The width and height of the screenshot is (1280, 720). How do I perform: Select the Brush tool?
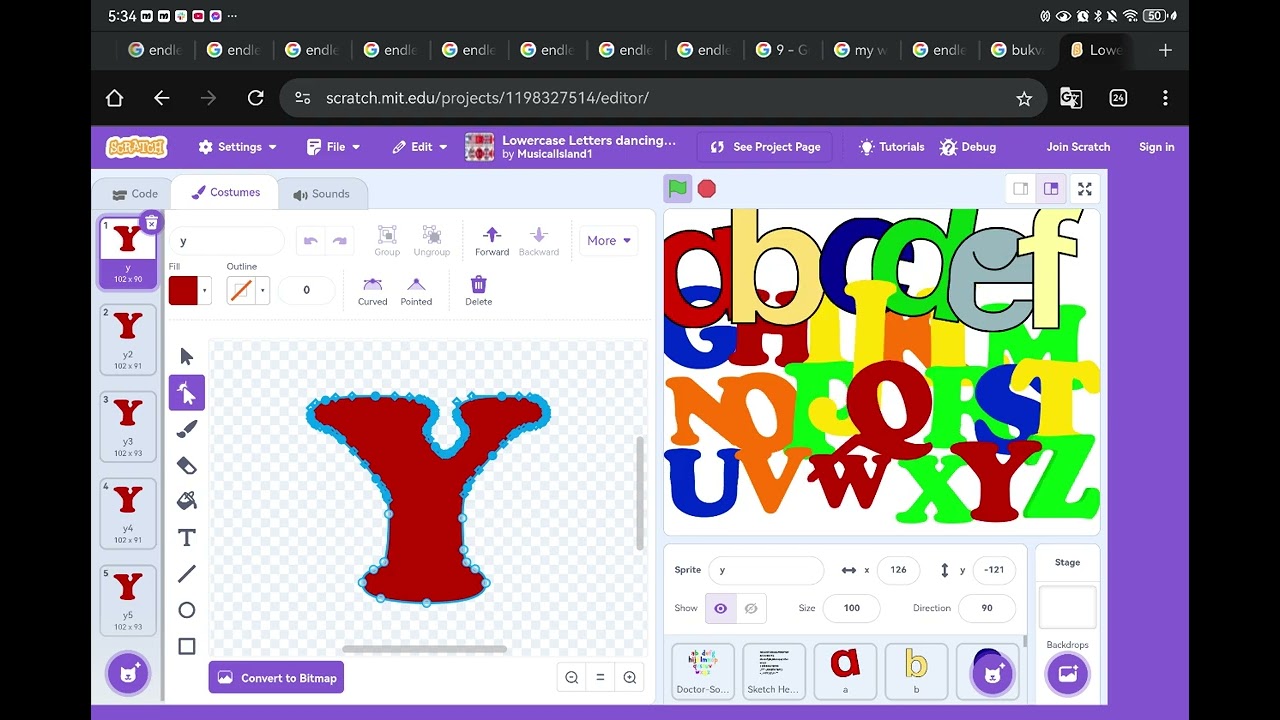[x=187, y=429]
